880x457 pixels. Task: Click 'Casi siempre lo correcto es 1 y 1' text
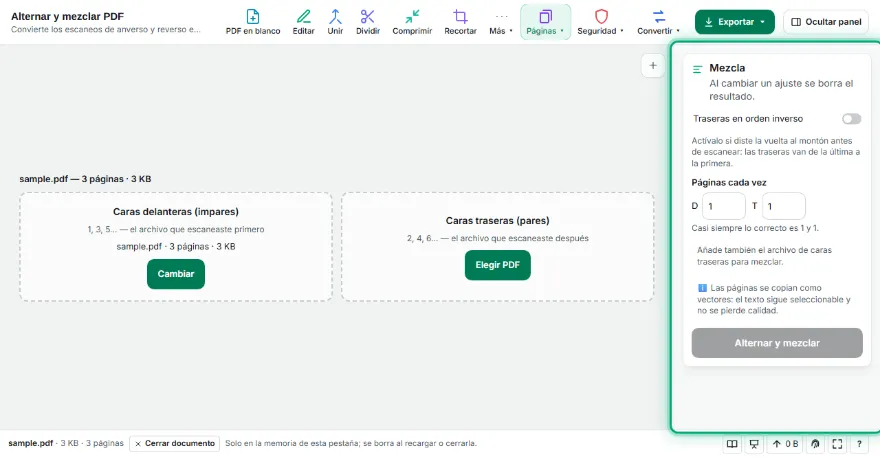755,228
